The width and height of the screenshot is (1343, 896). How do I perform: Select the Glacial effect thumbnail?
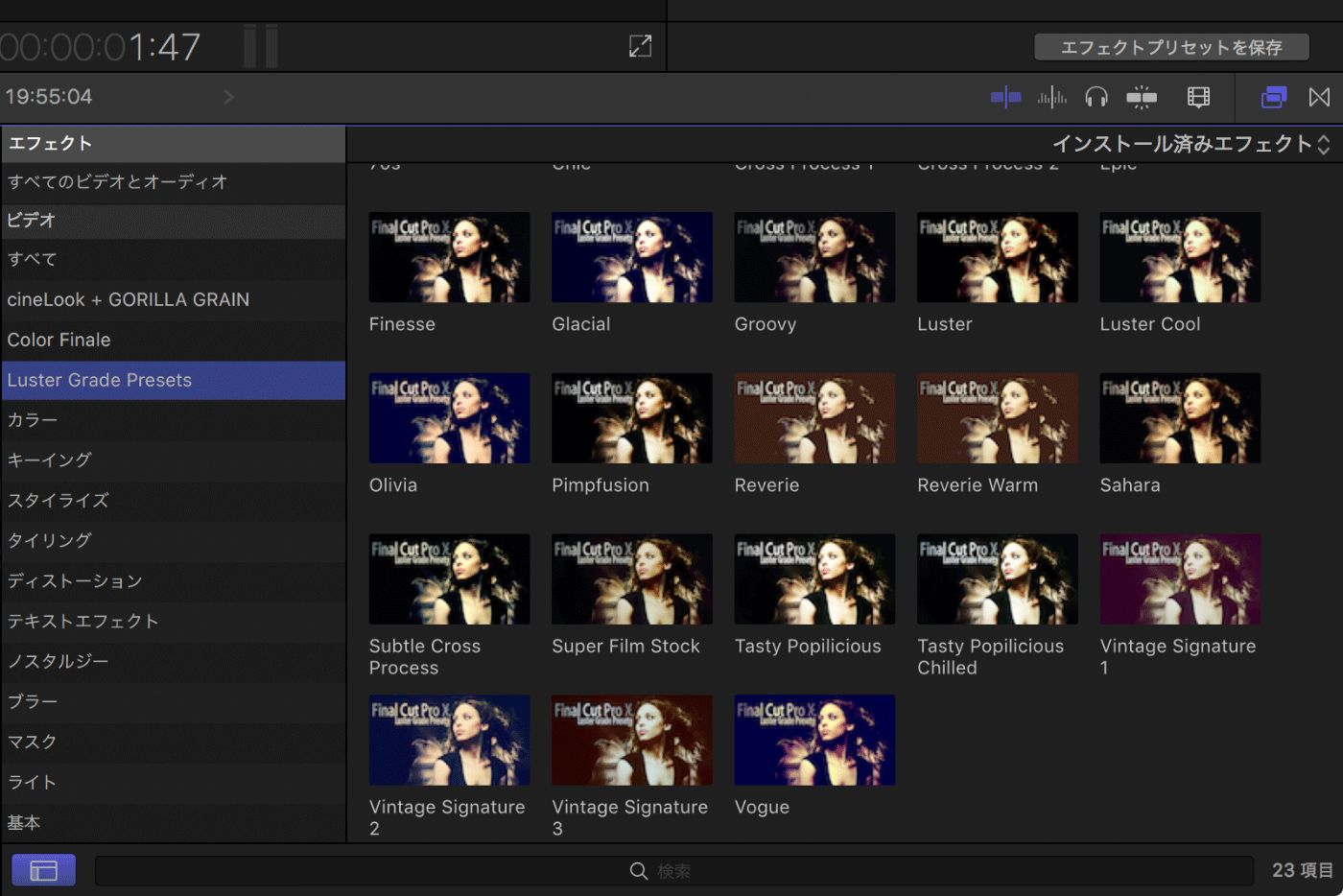(x=632, y=257)
